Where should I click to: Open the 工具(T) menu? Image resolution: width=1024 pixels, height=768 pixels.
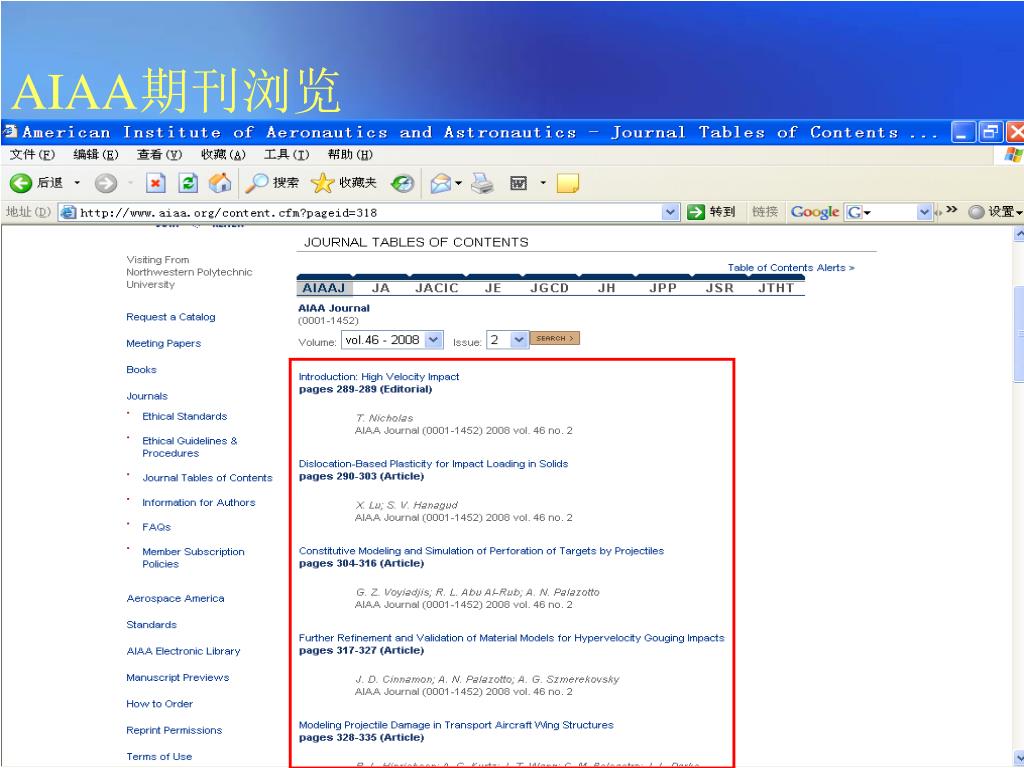pyautogui.click(x=286, y=155)
